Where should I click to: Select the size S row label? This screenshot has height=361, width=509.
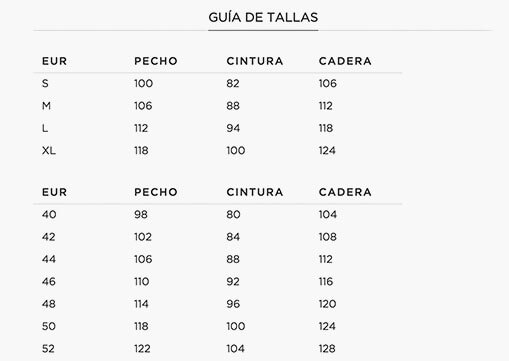pos(45,83)
